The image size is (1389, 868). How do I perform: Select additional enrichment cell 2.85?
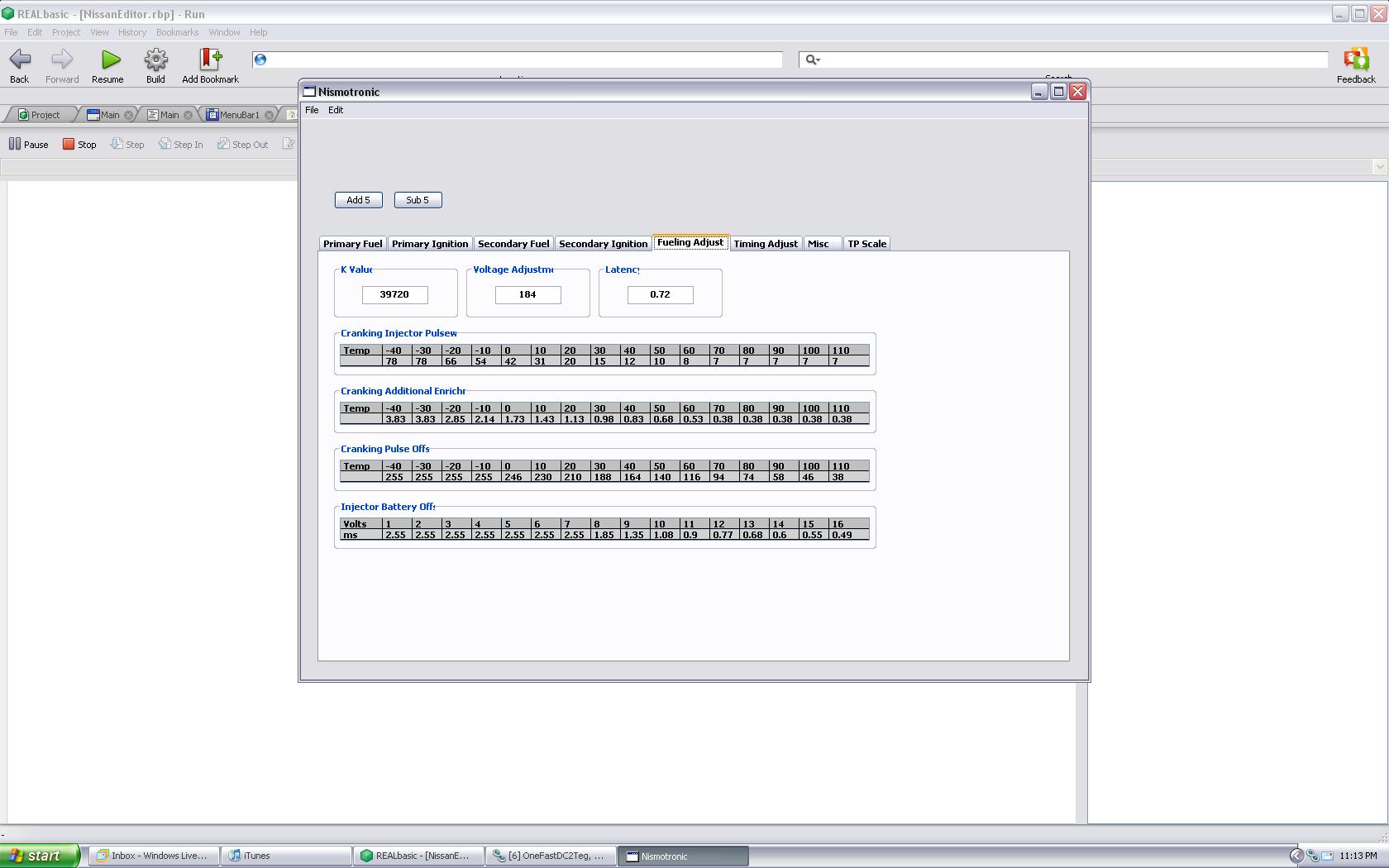point(456,419)
